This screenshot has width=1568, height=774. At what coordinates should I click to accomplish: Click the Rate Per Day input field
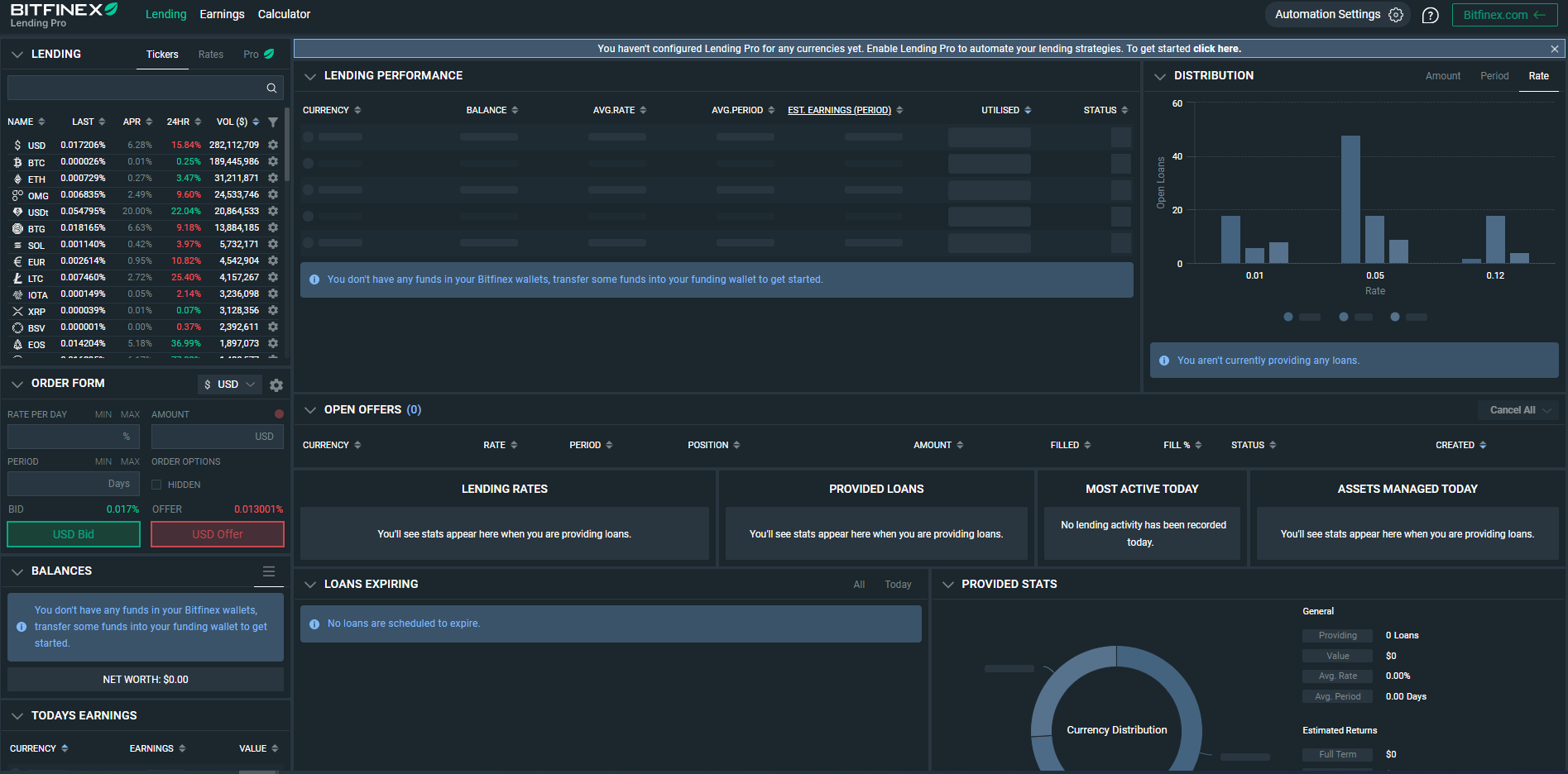tap(65, 437)
